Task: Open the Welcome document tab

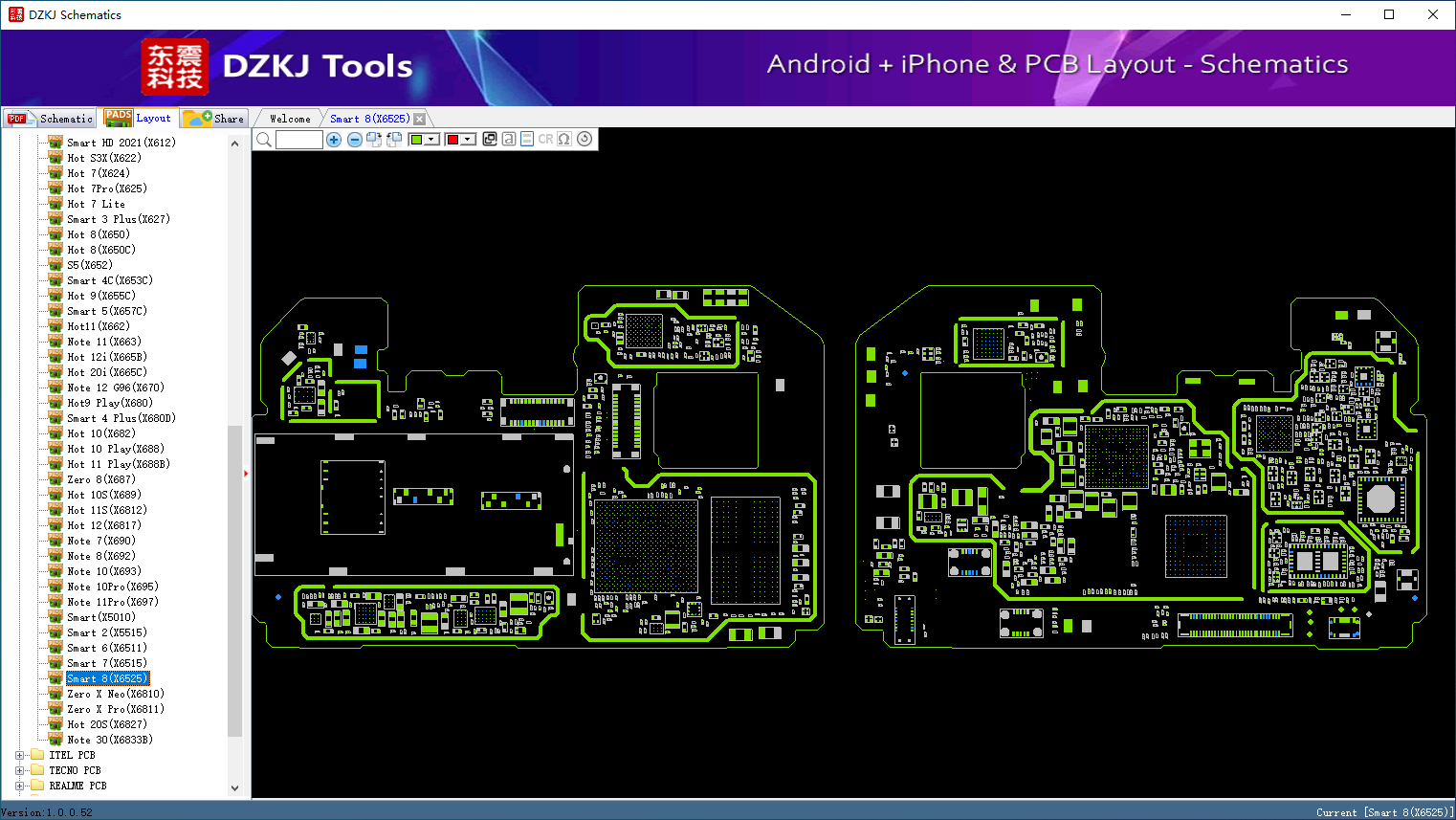Action: [x=290, y=119]
